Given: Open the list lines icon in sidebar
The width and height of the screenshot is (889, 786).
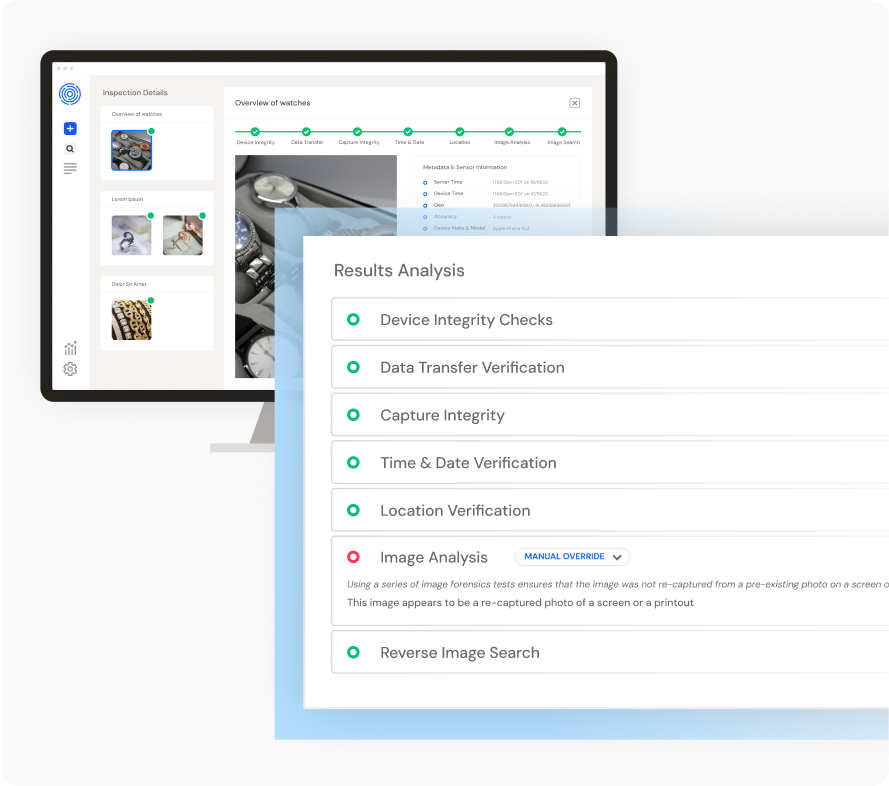Looking at the screenshot, I should [x=70, y=168].
